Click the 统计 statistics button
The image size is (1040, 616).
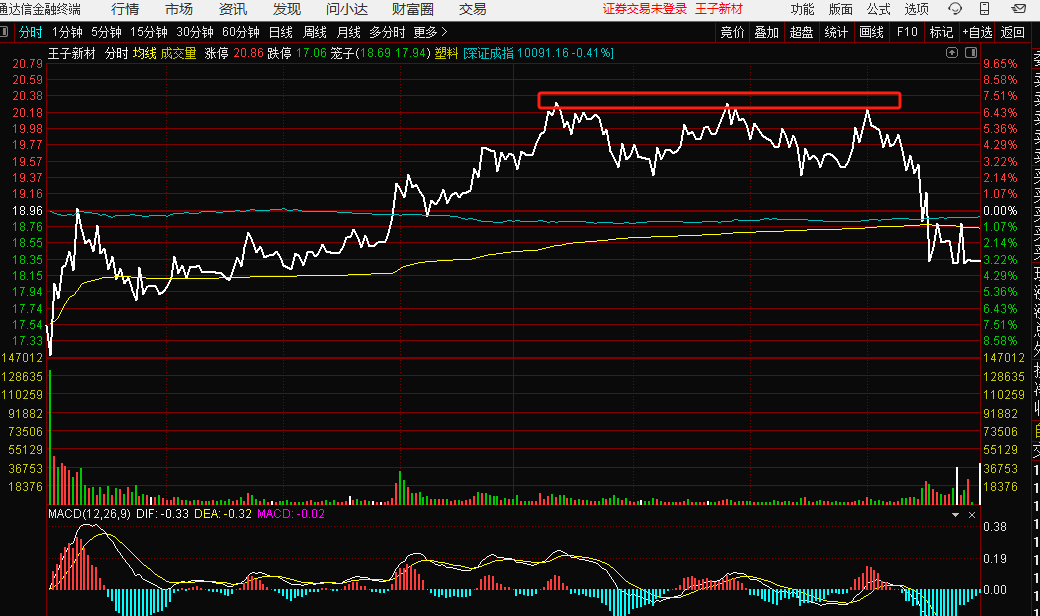coord(836,32)
